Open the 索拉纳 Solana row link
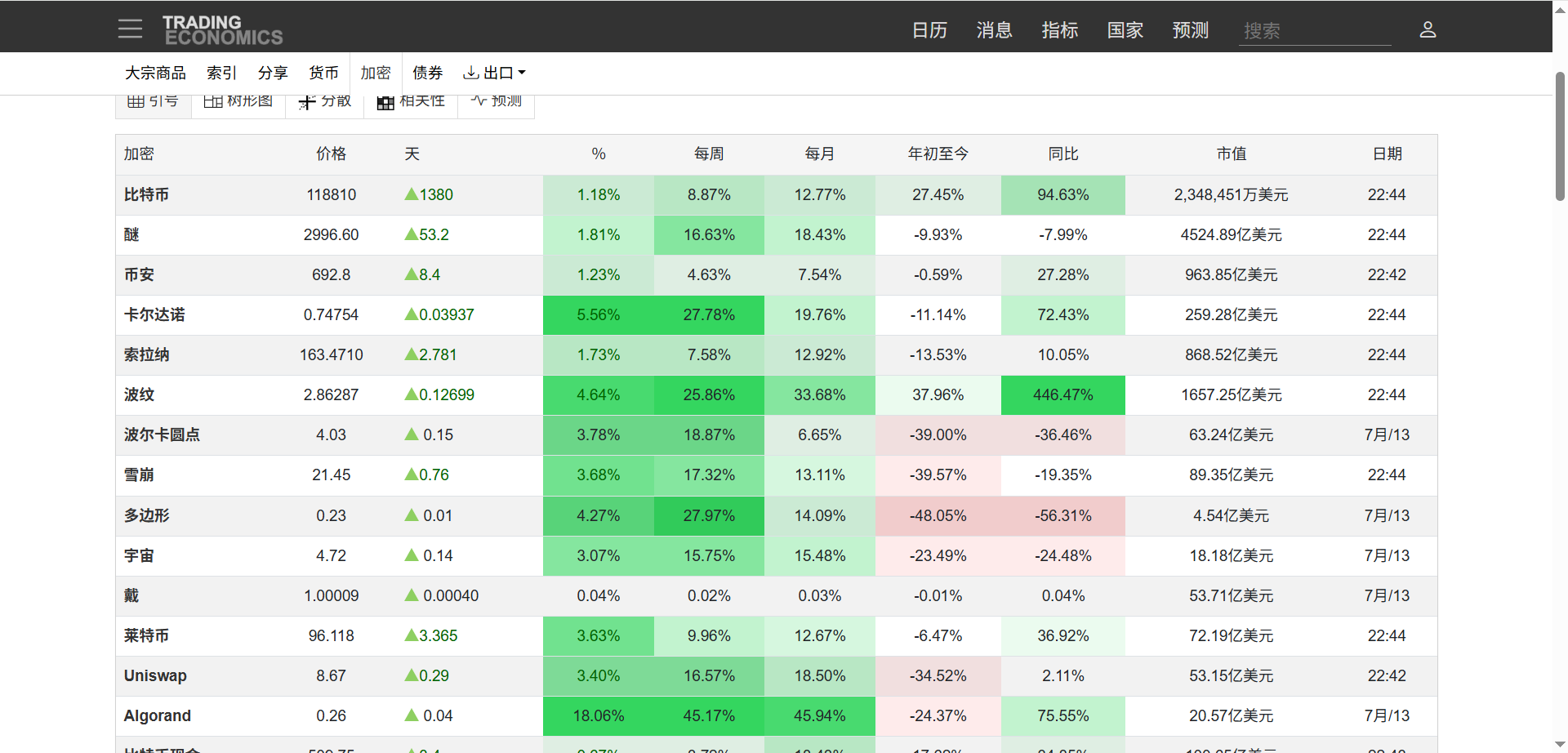The height and width of the screenshot is (753, 1568). pyautogui.click(x=146, y=354)
